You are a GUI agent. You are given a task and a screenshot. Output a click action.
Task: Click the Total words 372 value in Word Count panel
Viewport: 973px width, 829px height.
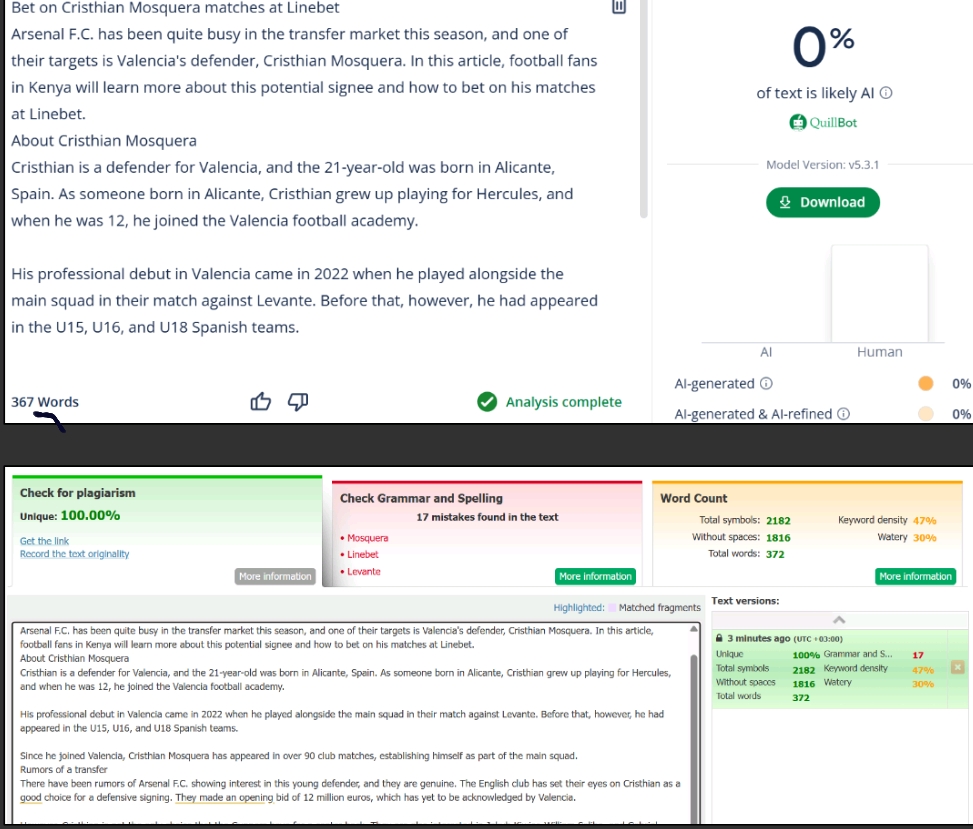[x=775, y=554]
